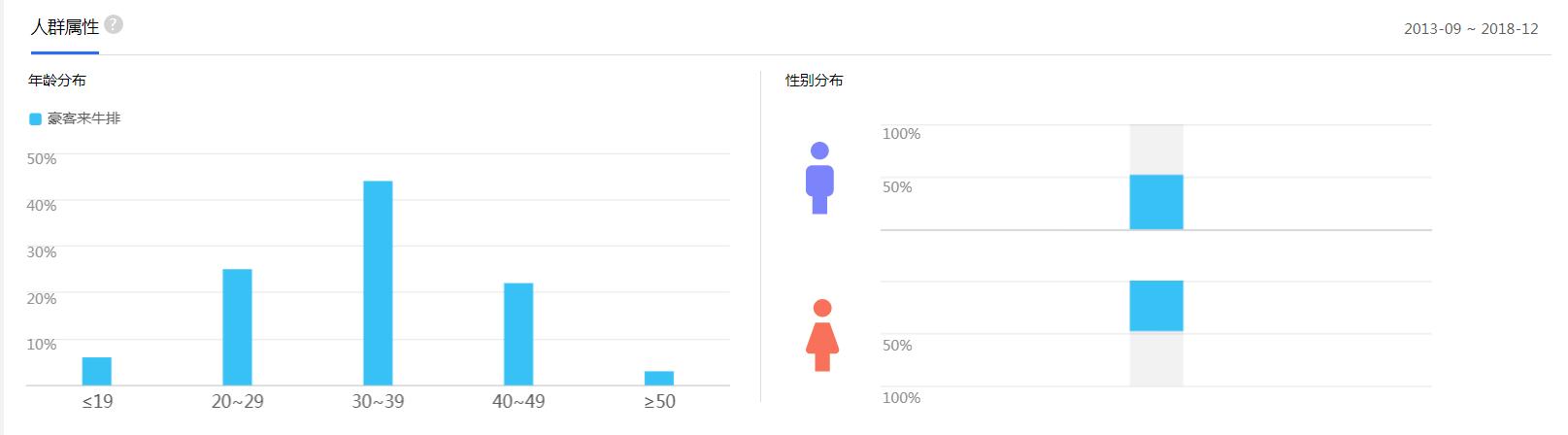Click the female percentage blue bar
The height and width of the screenshot is (435, 1568).
[1155, 306]
